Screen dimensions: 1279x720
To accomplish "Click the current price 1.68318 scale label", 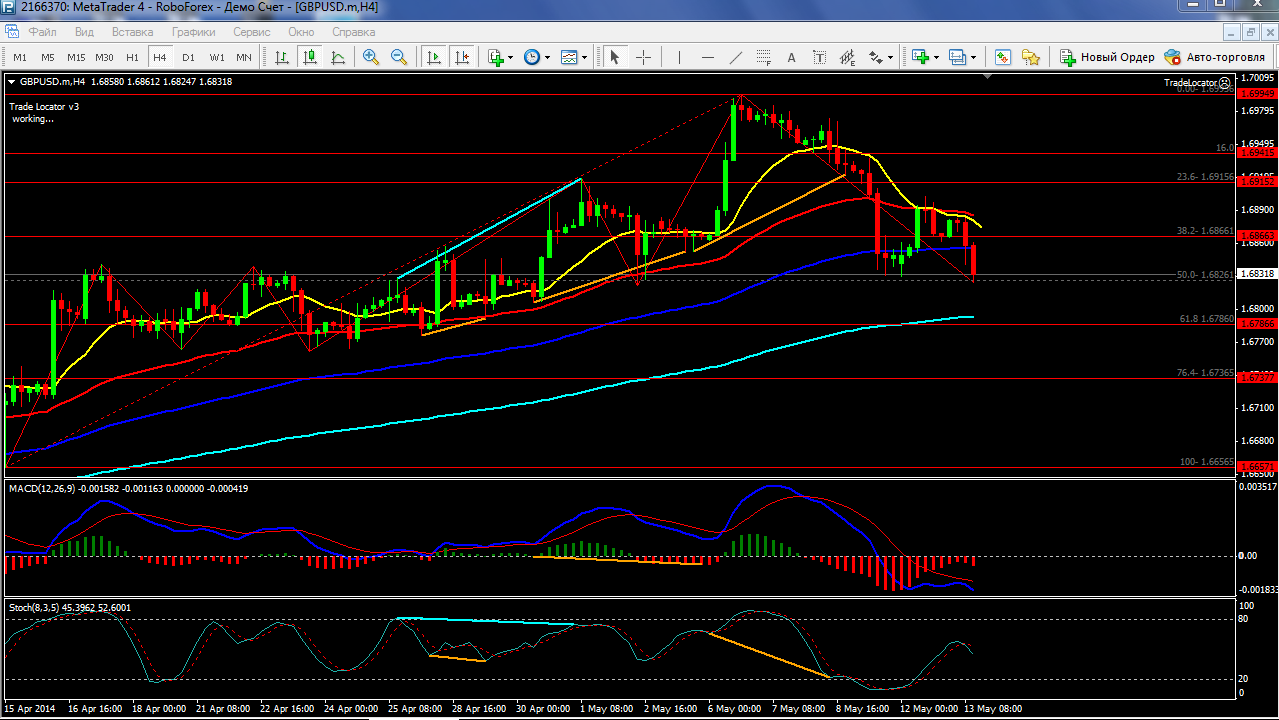I will (x=1257, y=273).
